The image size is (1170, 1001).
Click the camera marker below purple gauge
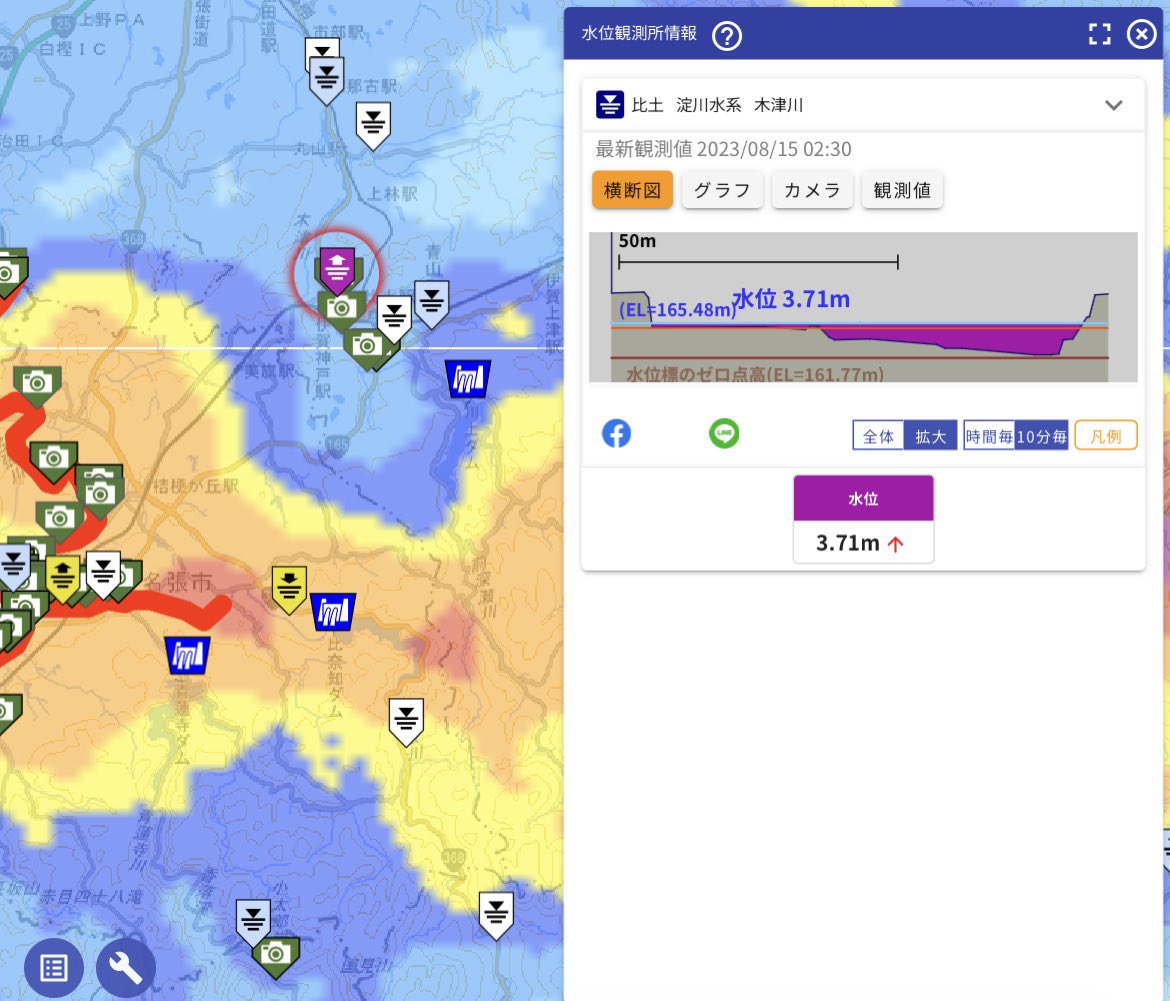[x=342, y=309]
